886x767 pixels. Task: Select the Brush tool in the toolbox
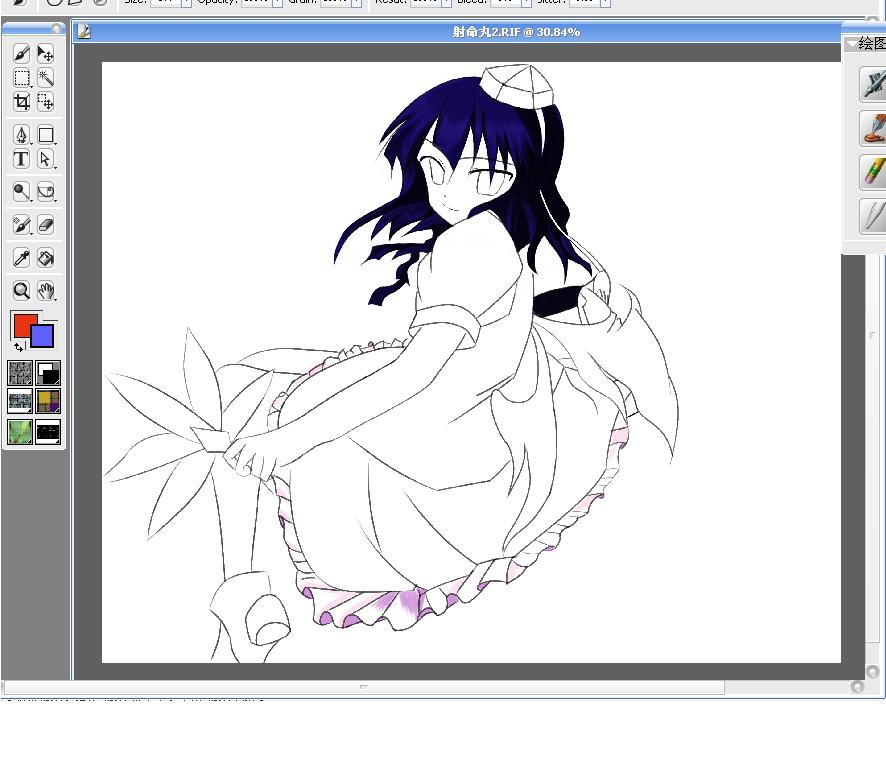[21, 54]
